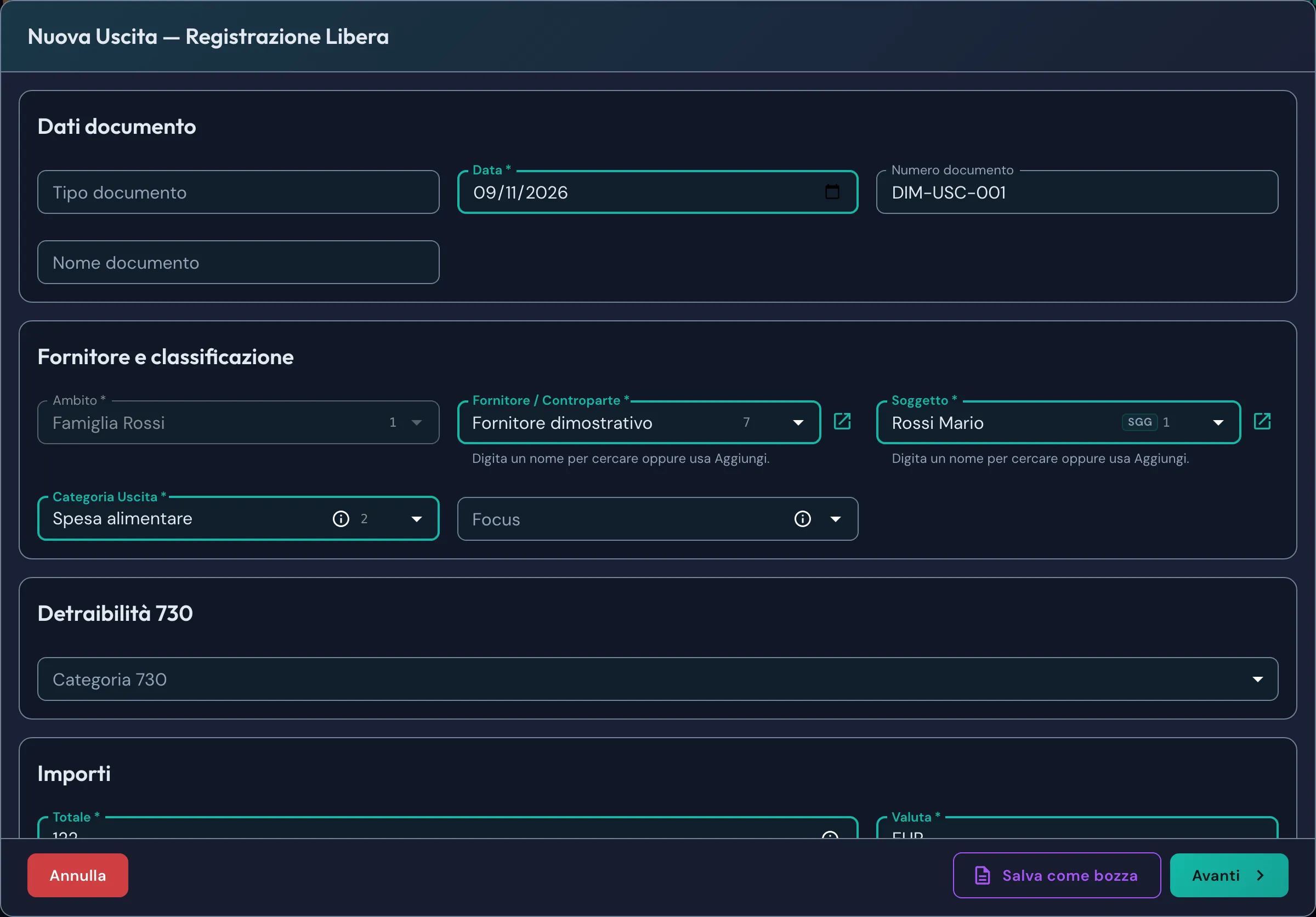1316x917 pixels.
Task: Expand the Focus dropdown arrow
Action: (x=836, y=519)
